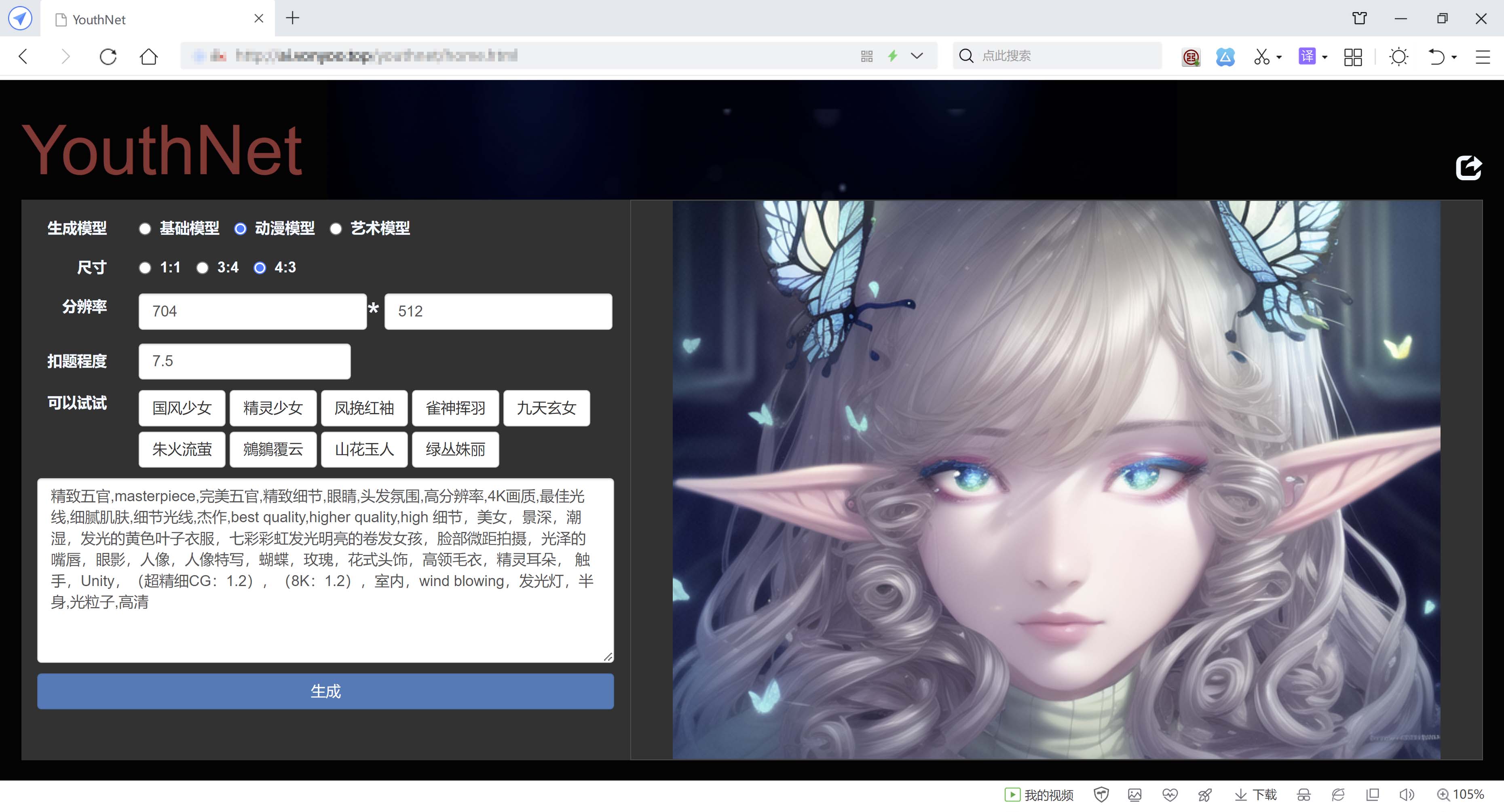Expand the scissors tool dropdown arrow

[1279, 57]
